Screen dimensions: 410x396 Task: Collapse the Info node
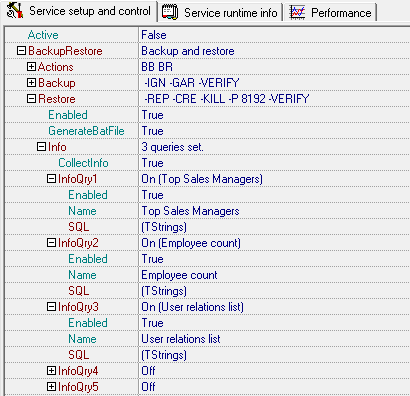point(41,147)
